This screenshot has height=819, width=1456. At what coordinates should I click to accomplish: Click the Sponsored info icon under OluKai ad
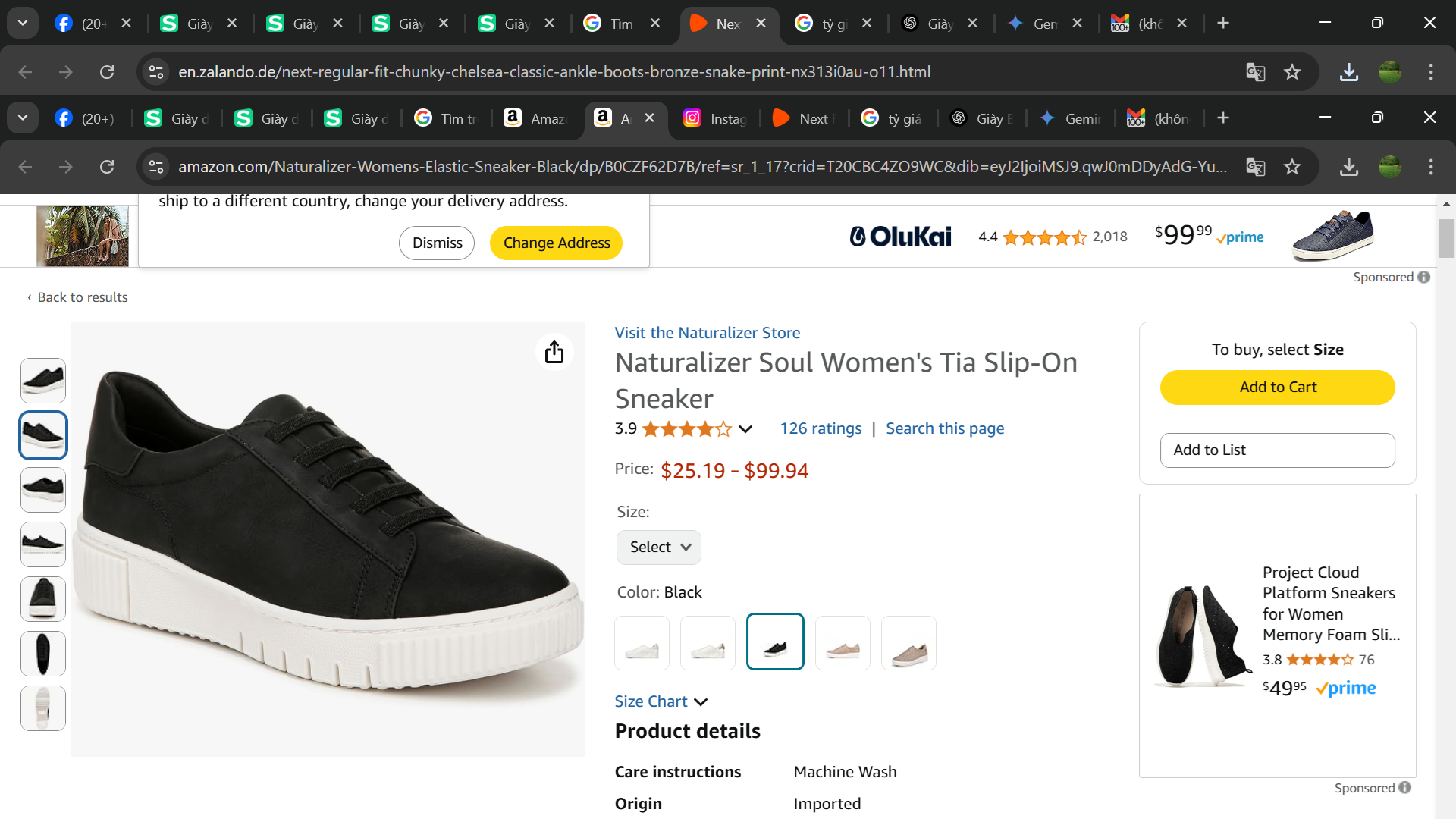[1424, 277]
